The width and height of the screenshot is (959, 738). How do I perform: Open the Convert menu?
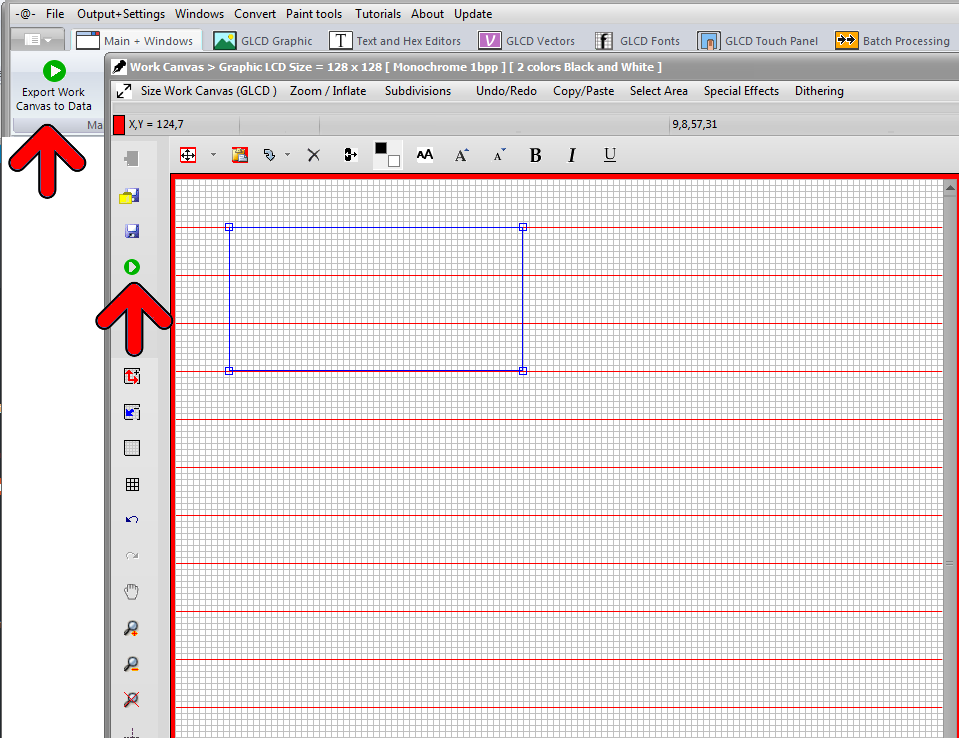coord(255,13)
